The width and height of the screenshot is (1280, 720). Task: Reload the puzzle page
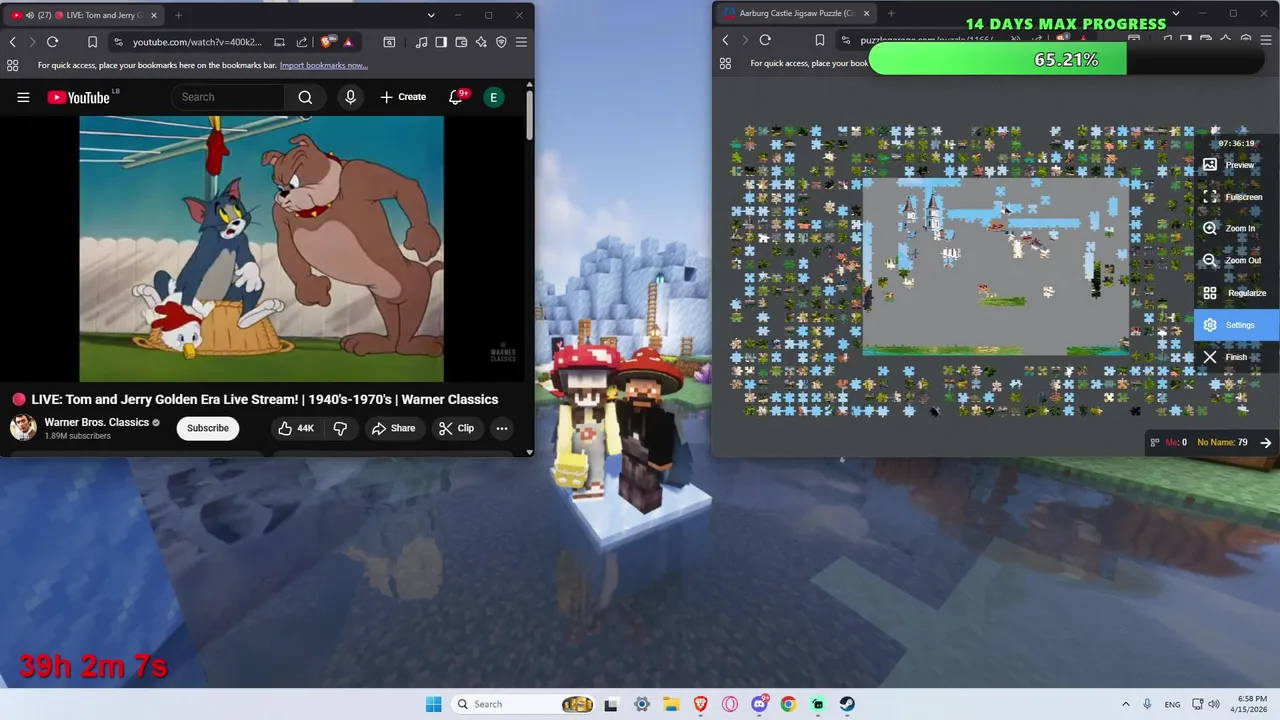pos(765,40)
